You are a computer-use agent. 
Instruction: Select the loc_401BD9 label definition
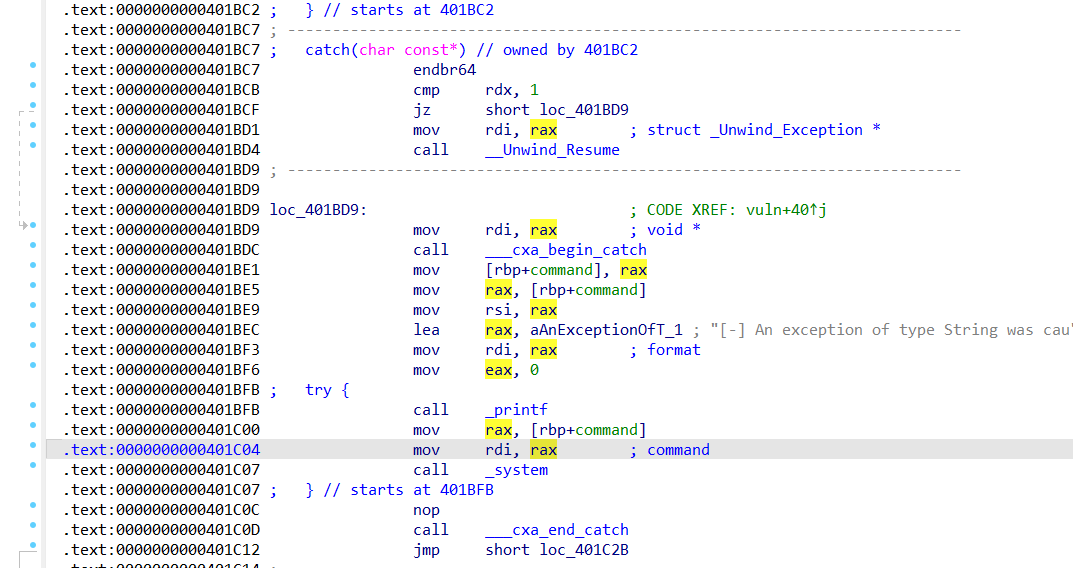tap(318, 210)
